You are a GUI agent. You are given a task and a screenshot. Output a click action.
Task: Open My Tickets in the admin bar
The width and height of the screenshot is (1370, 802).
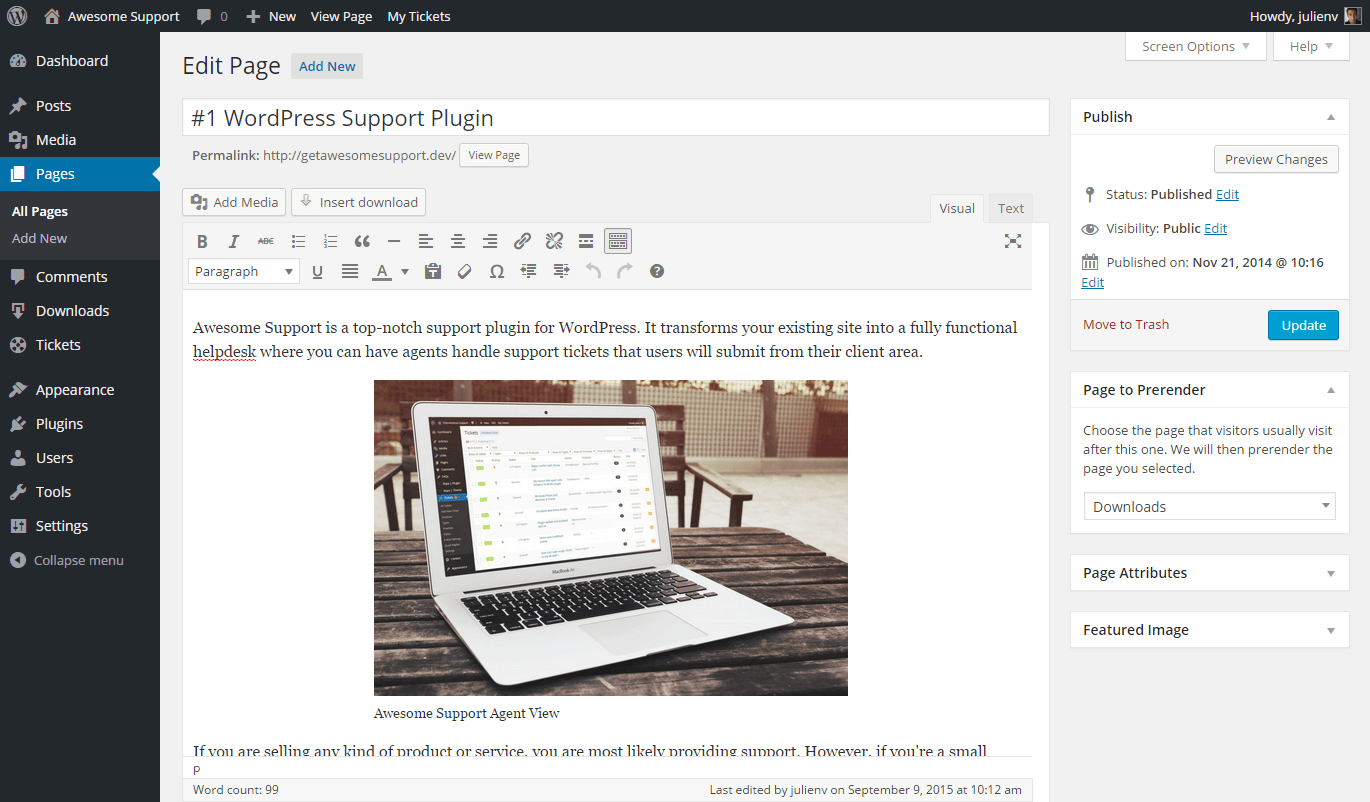[x=419, y=16]
